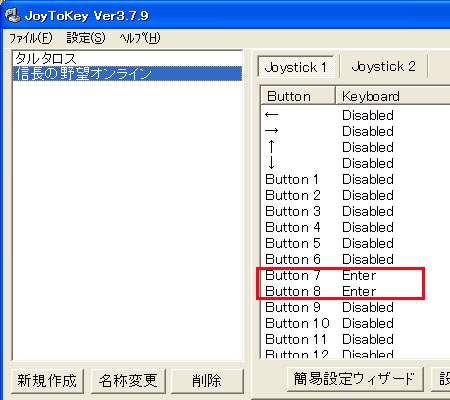450x400 pixels.
Task: Click Disabled value for Button 9
Action: pyautogui.click(x=368, y=307)
